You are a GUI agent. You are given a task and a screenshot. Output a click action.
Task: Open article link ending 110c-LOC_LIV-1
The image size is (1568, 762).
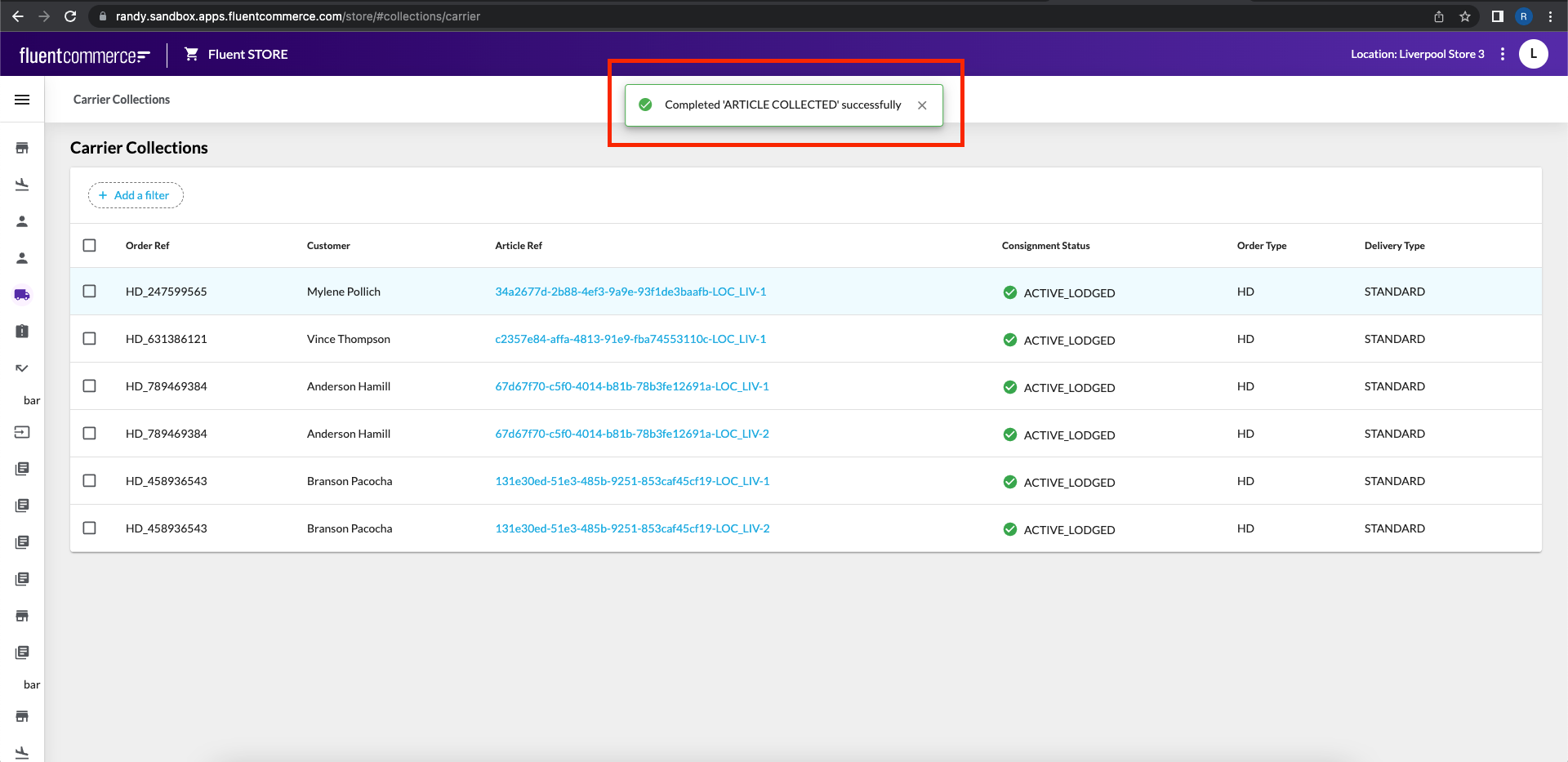point(630,339)
